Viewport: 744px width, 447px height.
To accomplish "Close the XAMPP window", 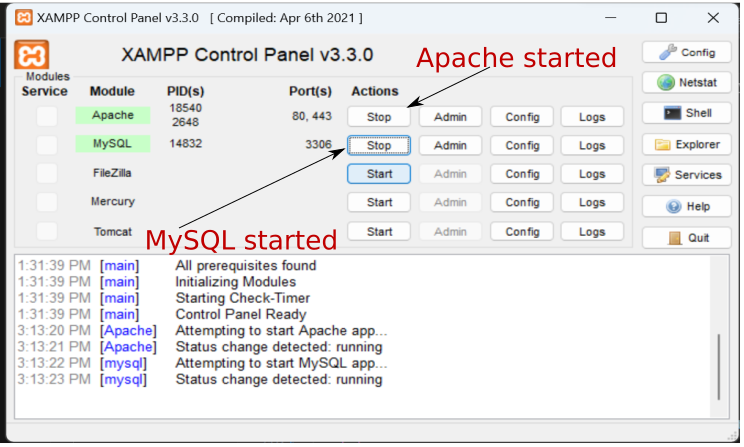I will point(713,18).
